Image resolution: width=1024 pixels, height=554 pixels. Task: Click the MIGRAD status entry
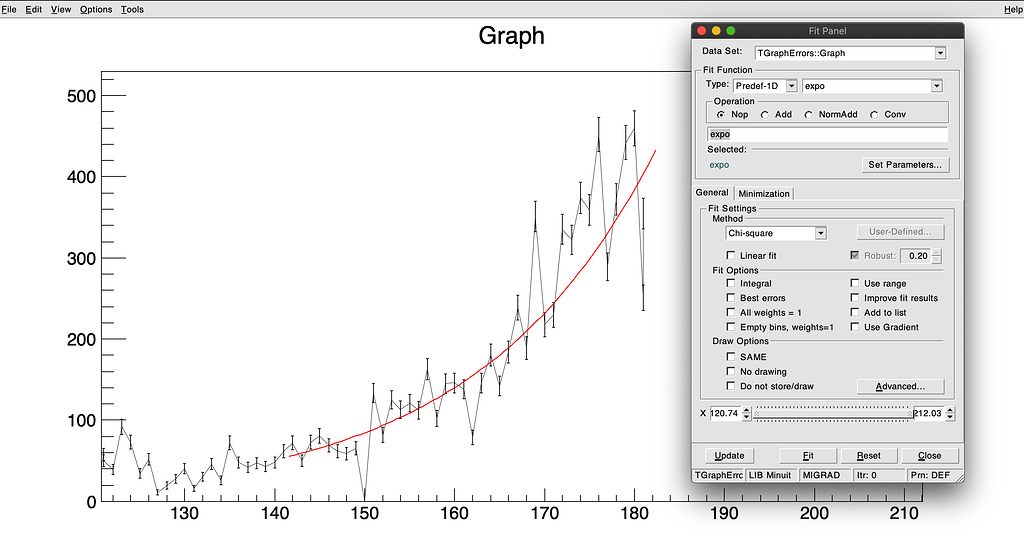point(825,476)
